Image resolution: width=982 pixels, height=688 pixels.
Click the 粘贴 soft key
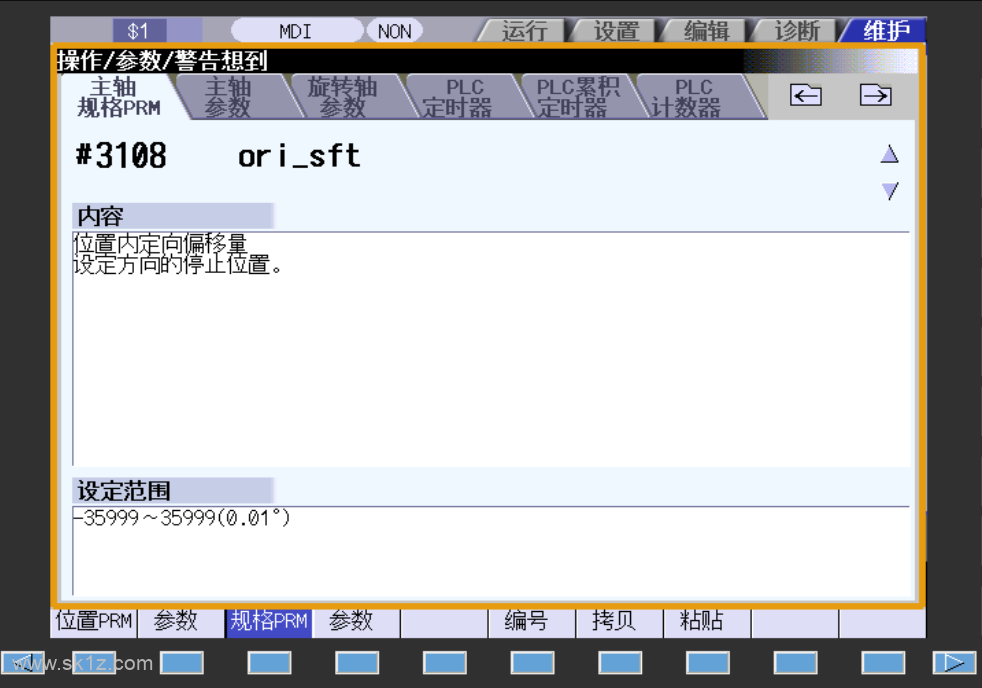click(x=707, y=622)
